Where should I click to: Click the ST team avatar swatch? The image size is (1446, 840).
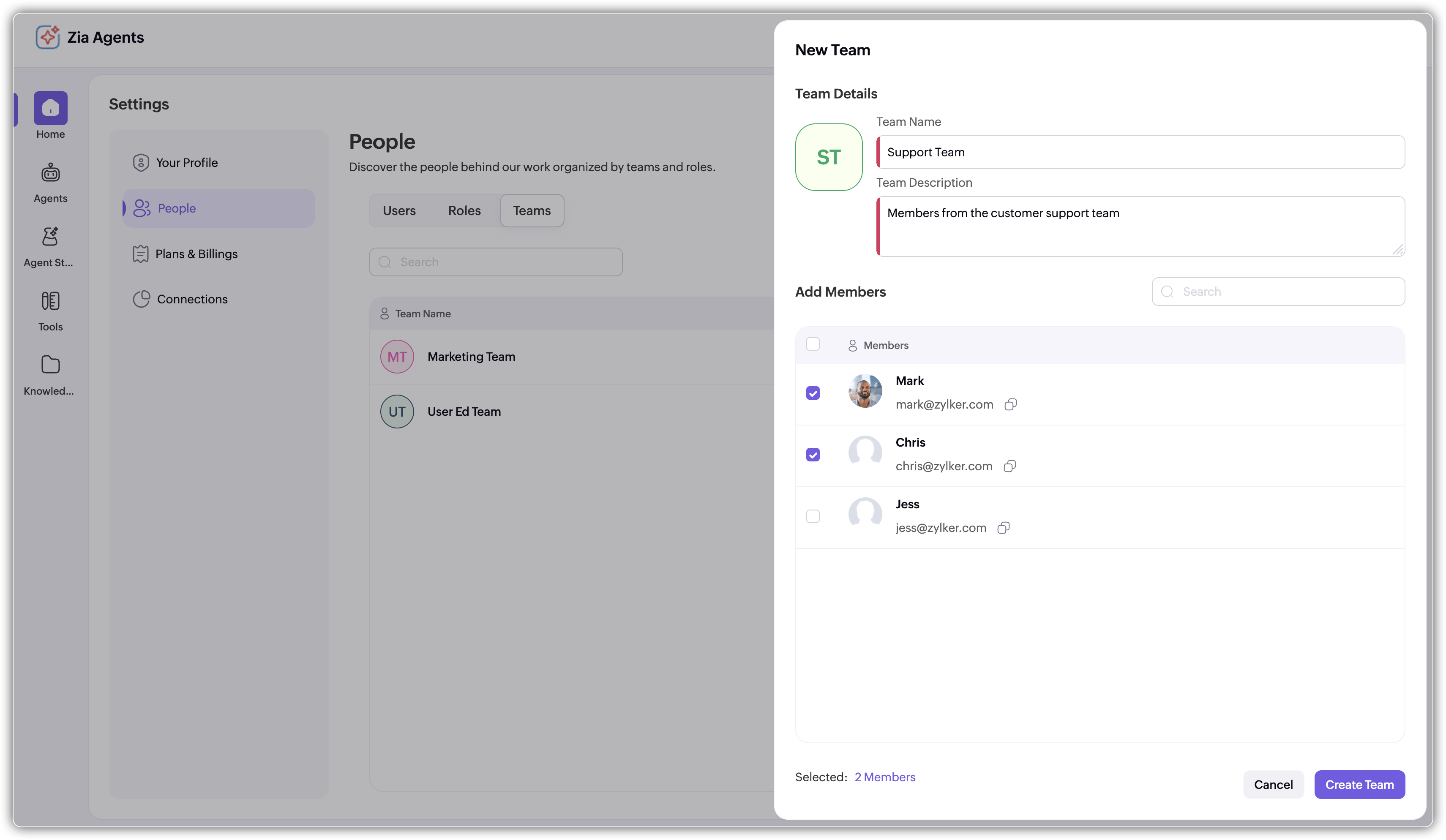click(828, 157)
